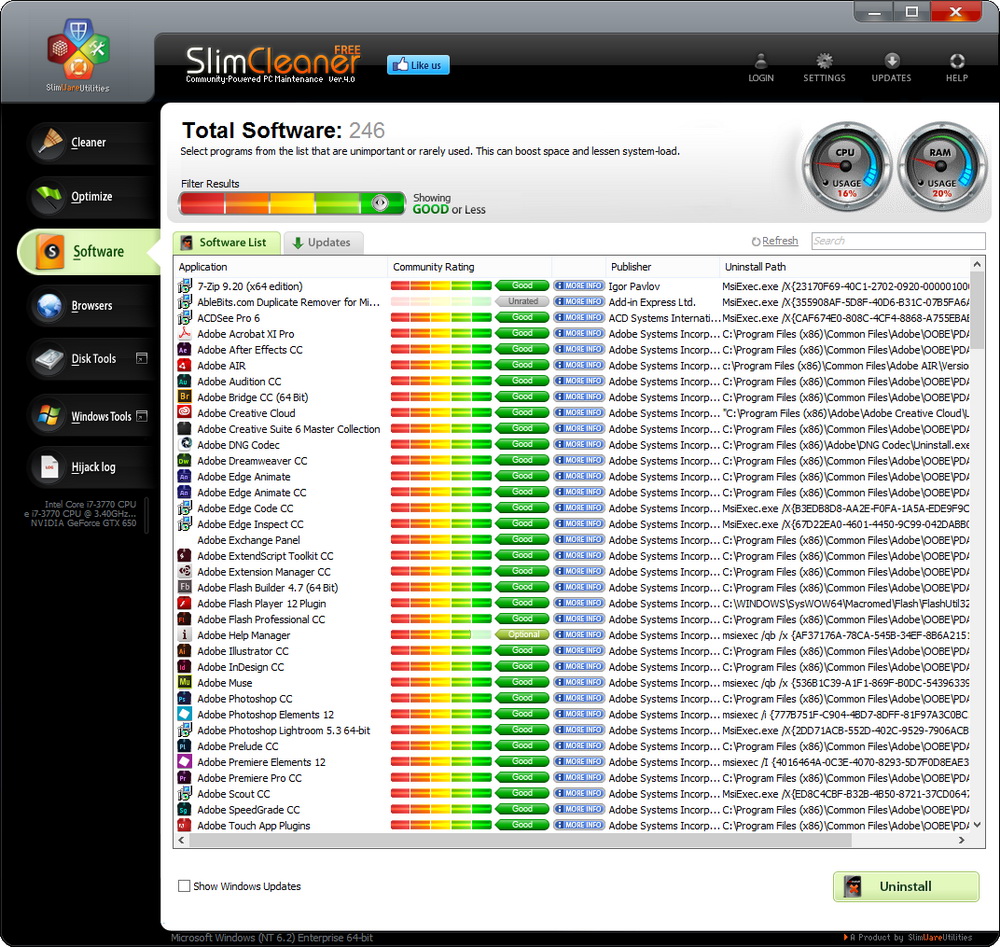Click the filter results slider handle

point(379,203)
